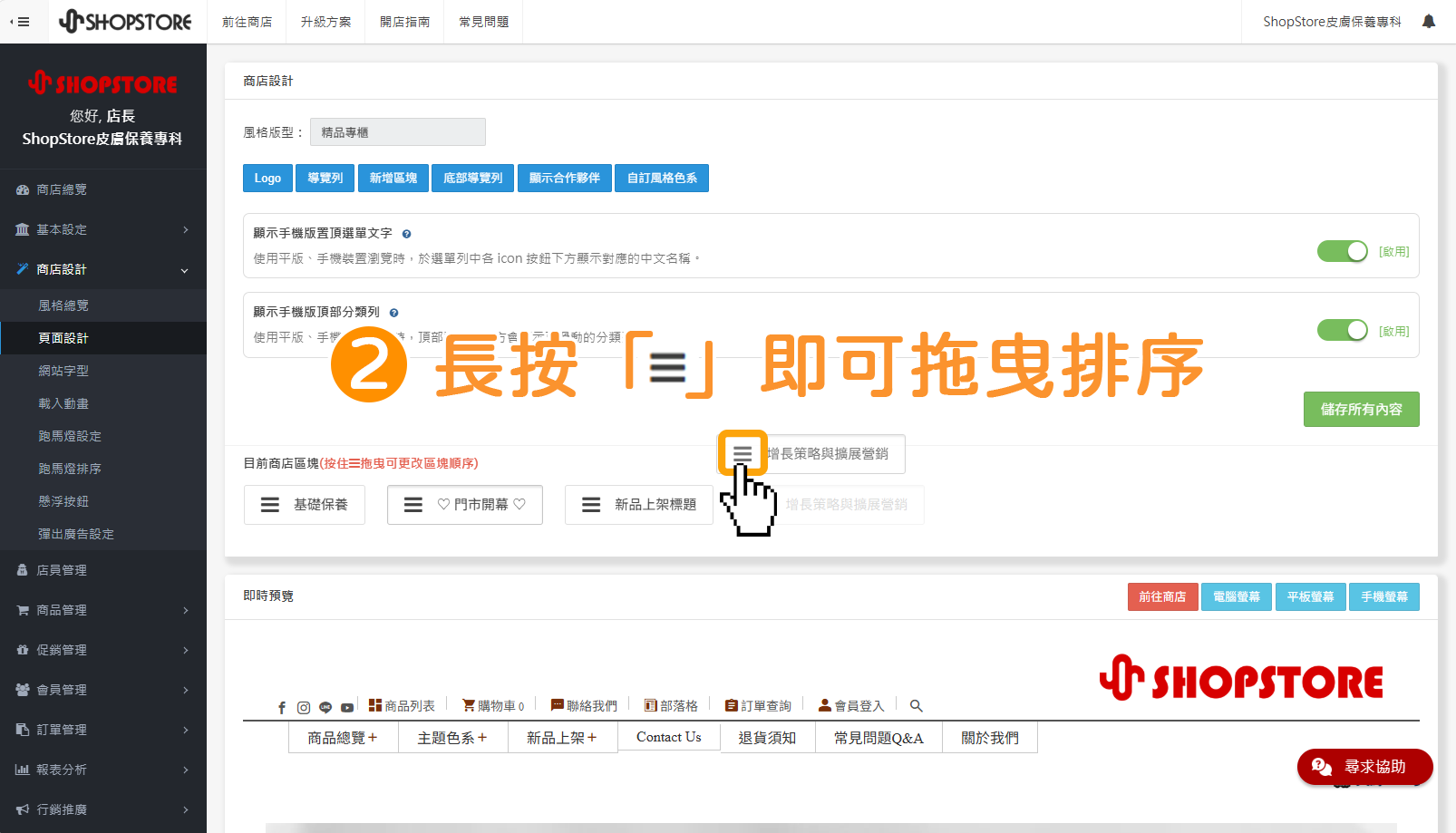Click the 商店總覽 dashboard icon
1456x833 pixels.
(x=23, y=190)
